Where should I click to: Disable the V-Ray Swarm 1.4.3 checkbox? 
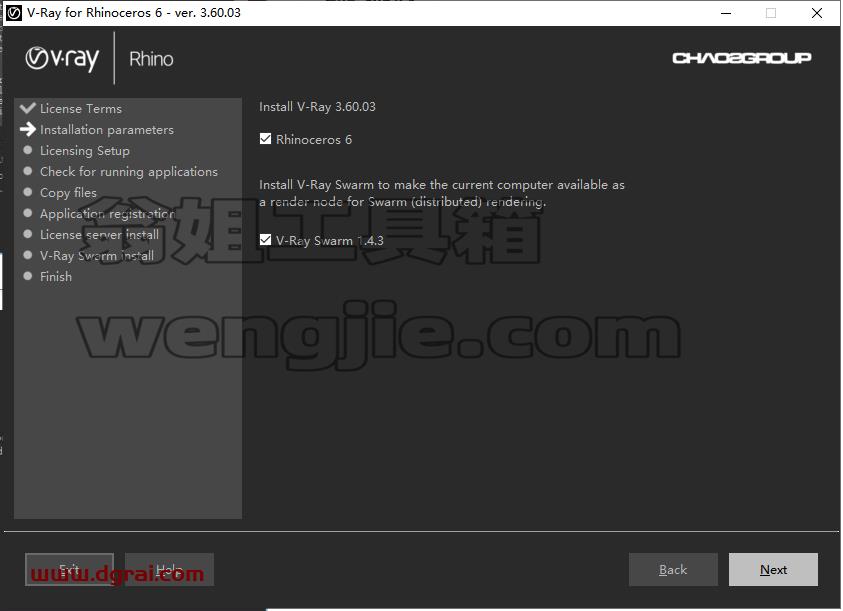pos(266,240)
